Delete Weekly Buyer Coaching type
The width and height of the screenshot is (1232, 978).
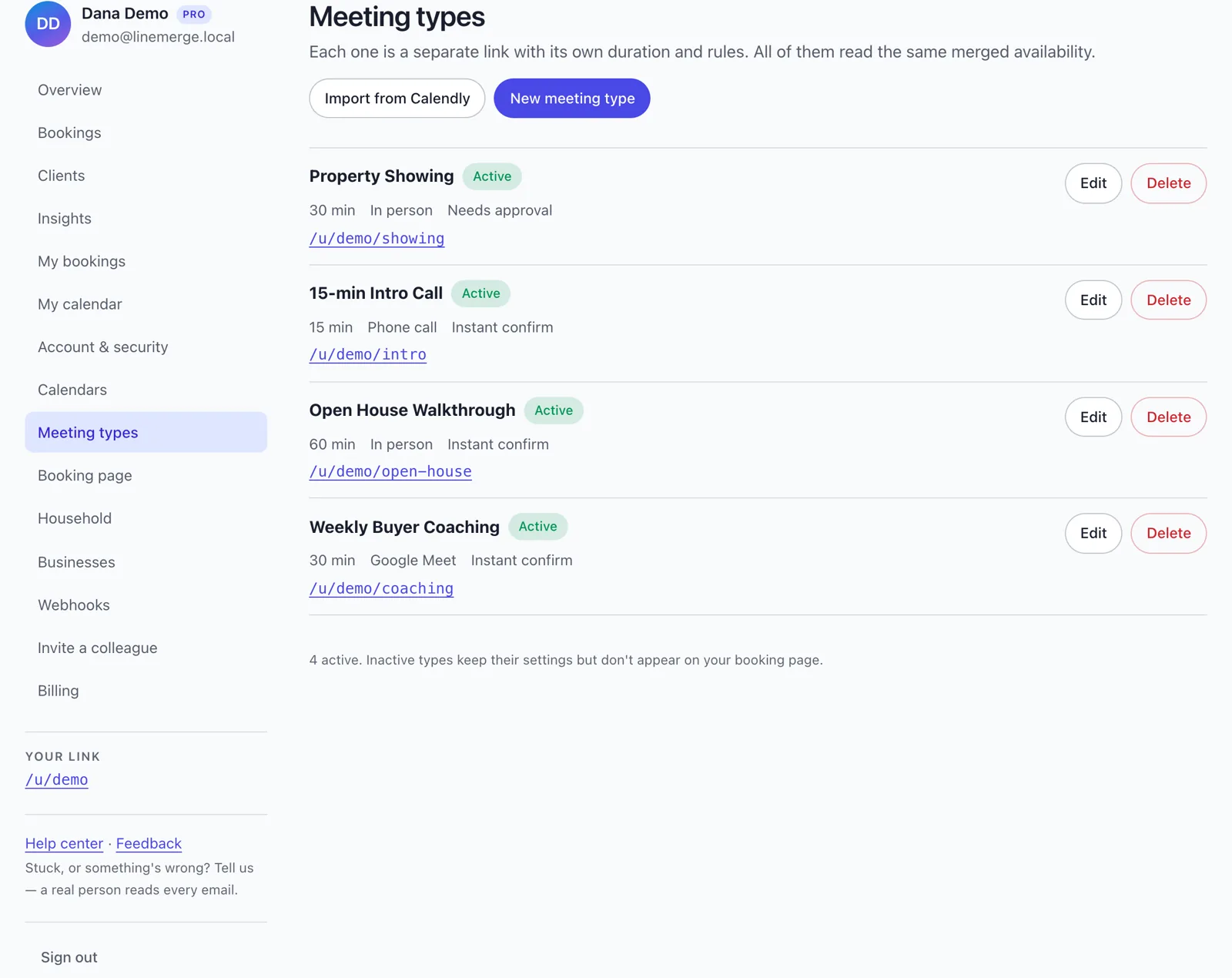click(x=1169, y=534)
